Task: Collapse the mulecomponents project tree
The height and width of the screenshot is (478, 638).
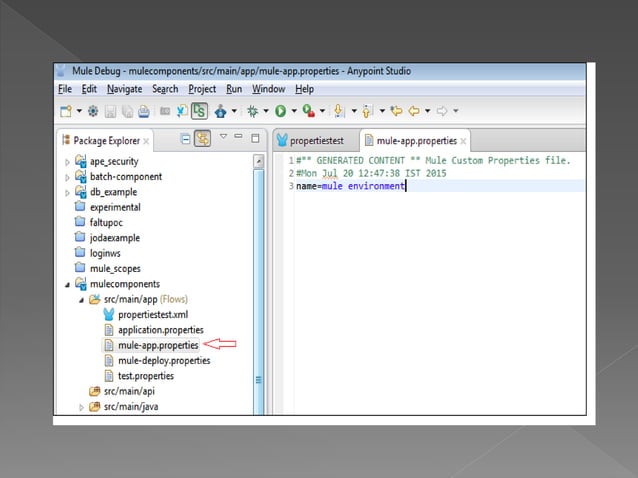Action: (x=68, y=284)
